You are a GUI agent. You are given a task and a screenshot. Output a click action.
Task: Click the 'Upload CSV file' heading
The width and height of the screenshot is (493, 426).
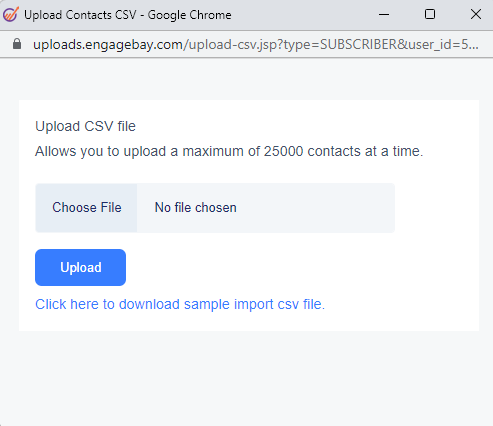(x=85, y=126)
